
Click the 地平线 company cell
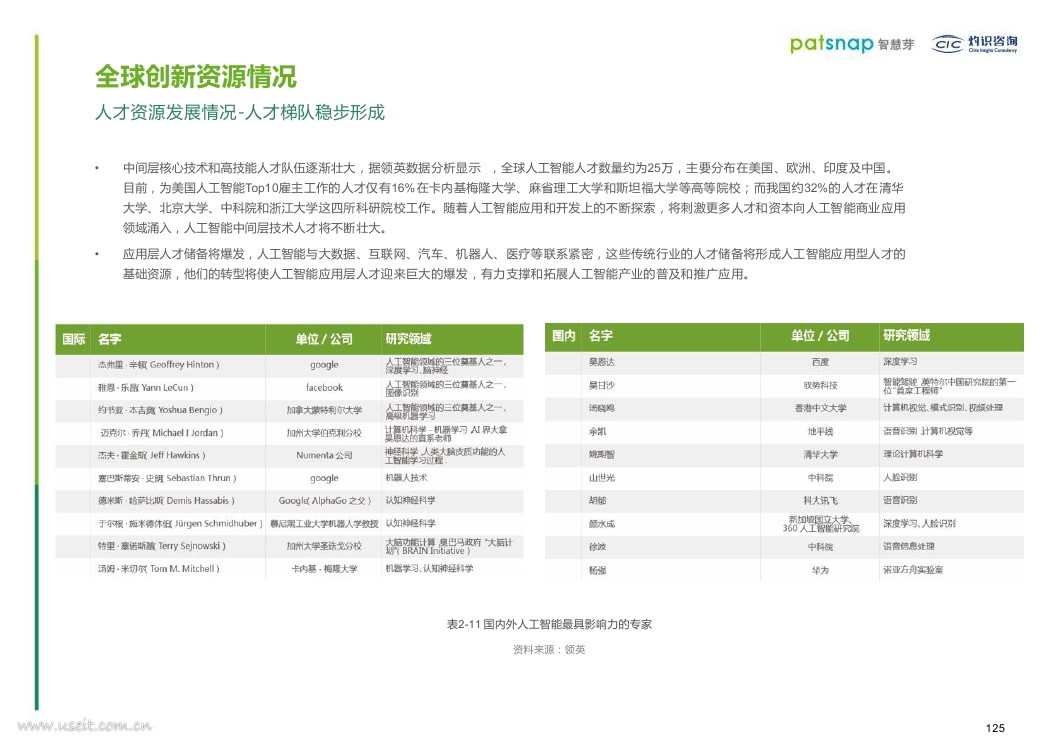[x=820, y=432]
